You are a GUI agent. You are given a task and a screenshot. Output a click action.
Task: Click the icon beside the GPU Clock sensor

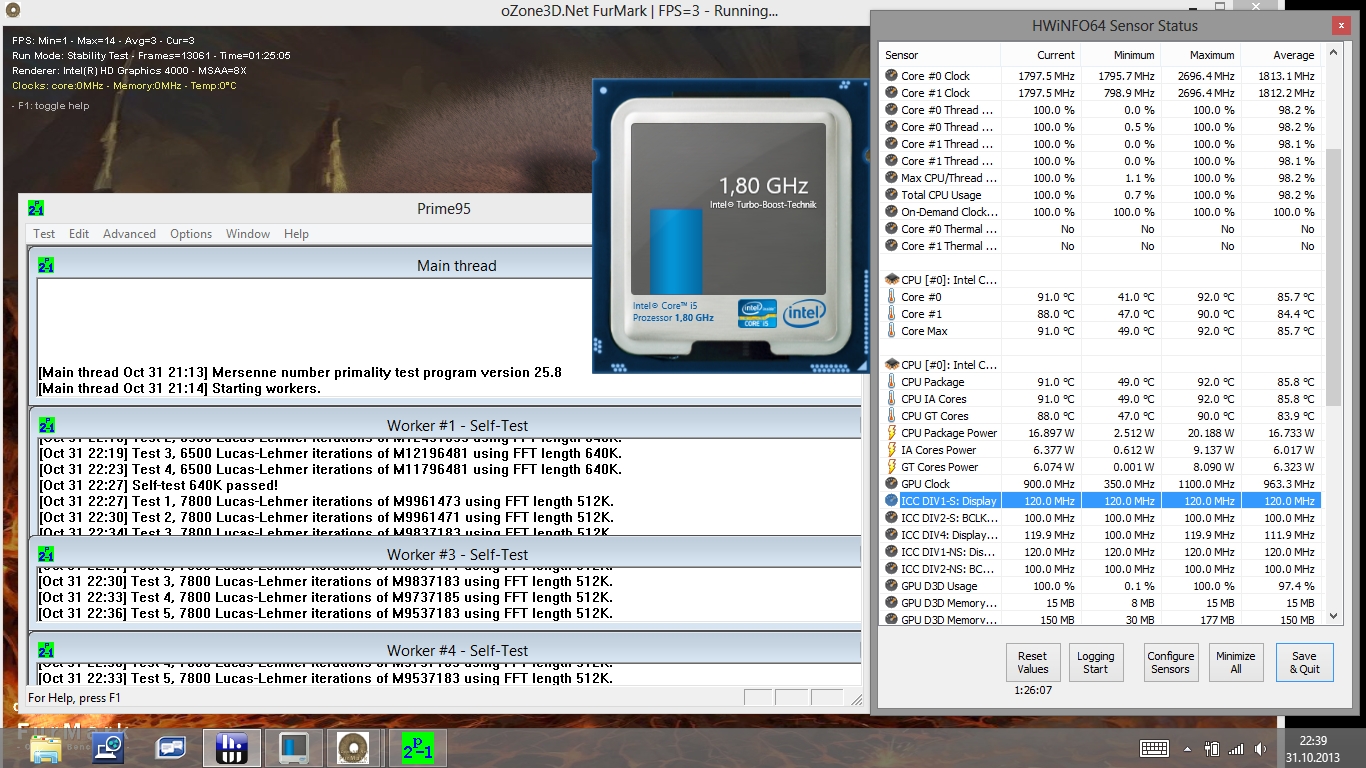pos(892,484)
